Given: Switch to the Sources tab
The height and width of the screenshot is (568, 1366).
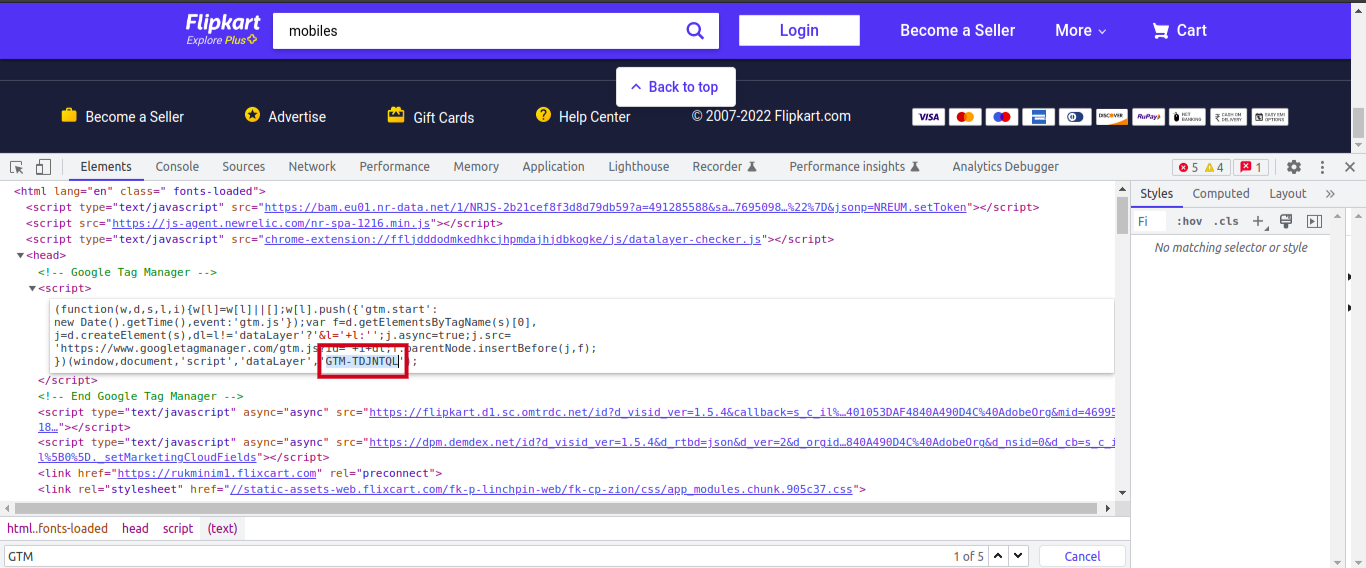Looking at the screenshot, I should tap(244, 167).
